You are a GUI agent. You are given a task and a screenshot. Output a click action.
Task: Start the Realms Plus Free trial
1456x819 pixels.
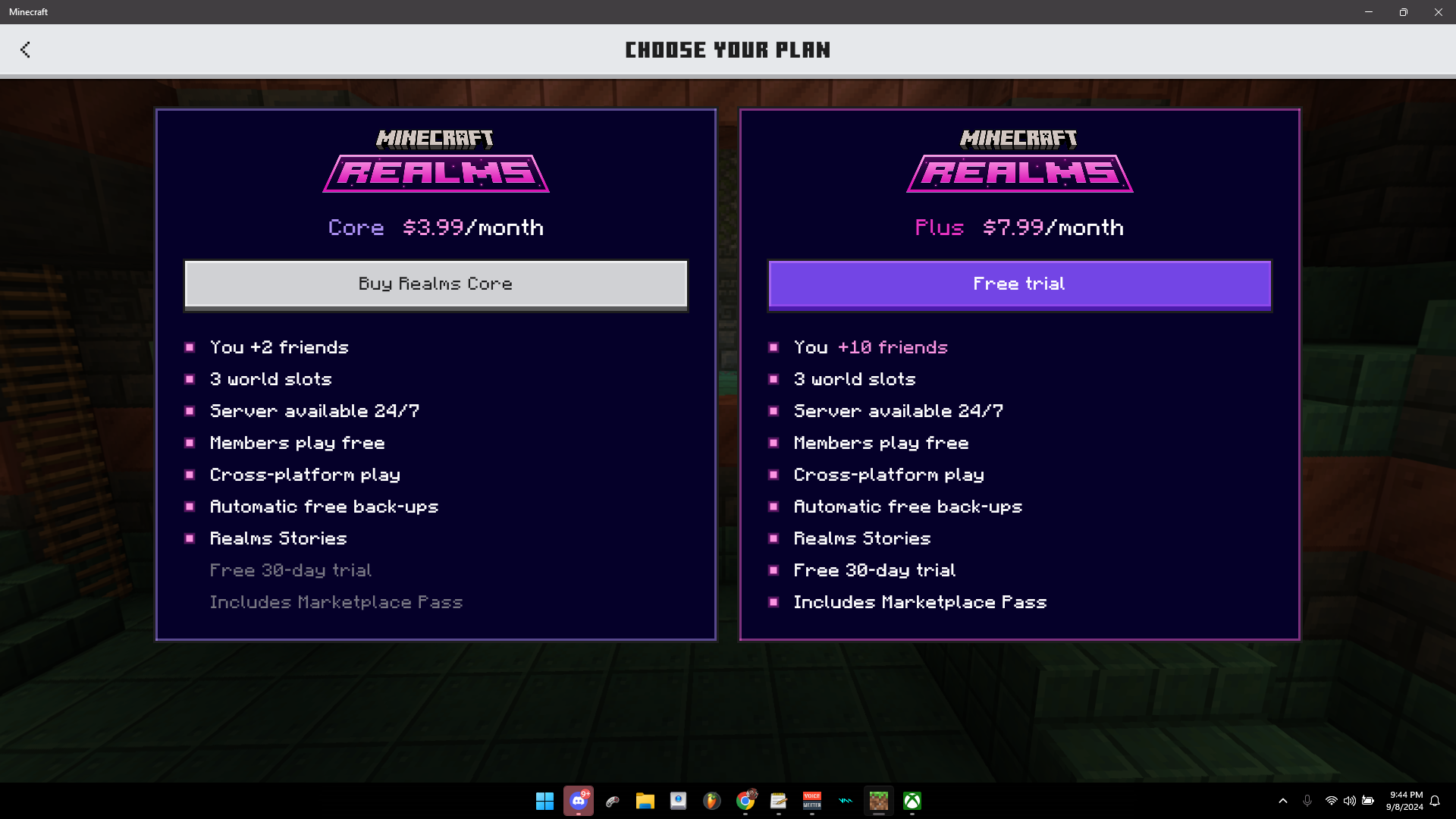click(1019, 284)
